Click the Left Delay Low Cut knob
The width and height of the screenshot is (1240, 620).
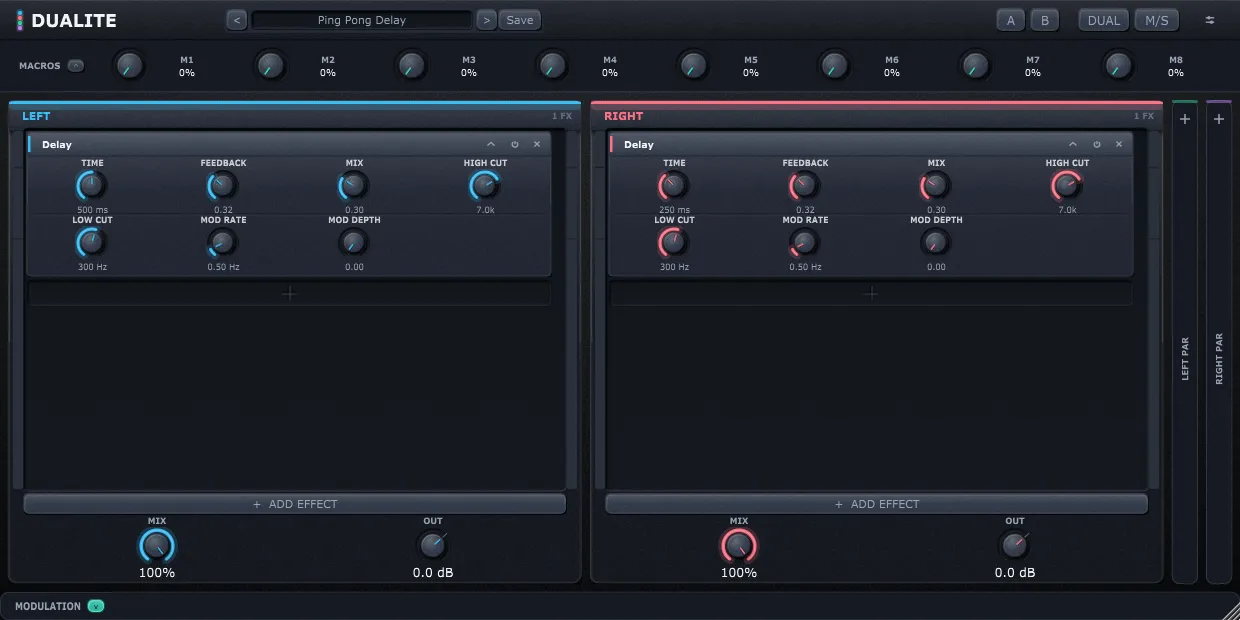[92, 242]
